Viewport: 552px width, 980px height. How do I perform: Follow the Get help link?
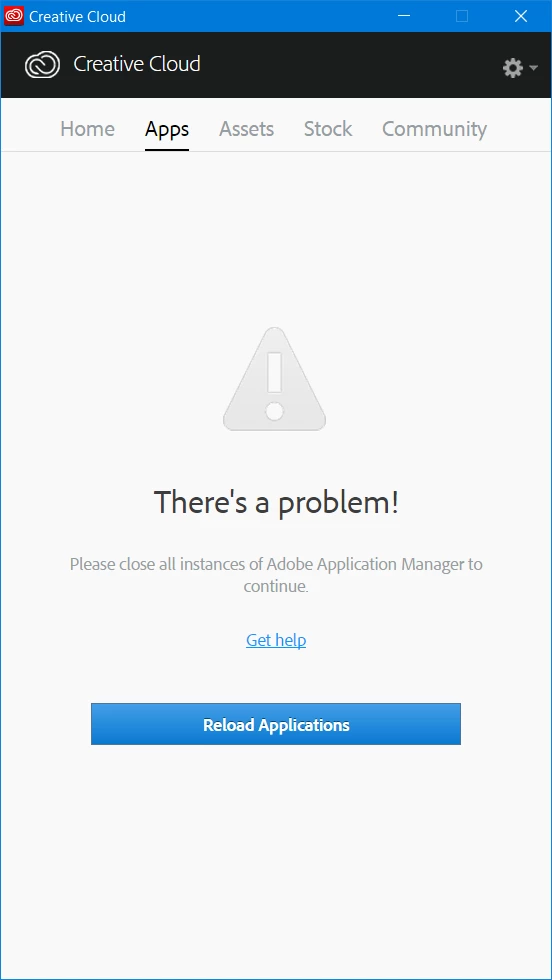pyautogui.click(x=276, y=640)
